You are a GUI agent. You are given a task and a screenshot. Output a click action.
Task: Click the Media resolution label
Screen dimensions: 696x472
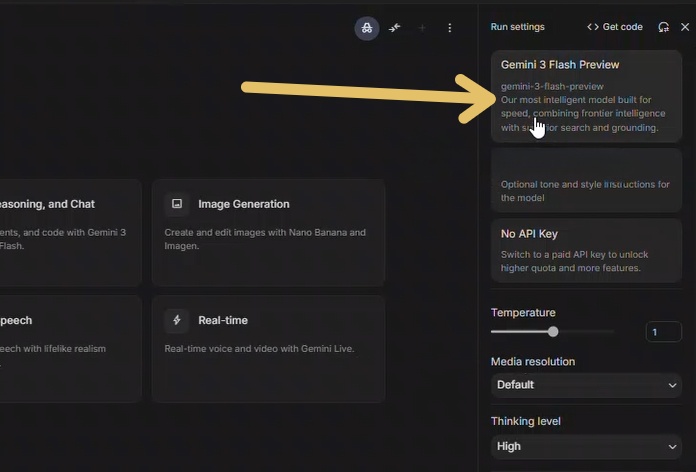[533, 361]
